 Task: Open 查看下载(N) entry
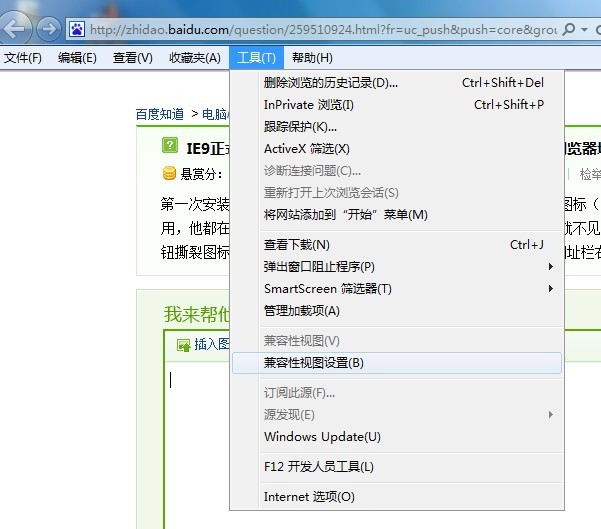coord(397,245)
